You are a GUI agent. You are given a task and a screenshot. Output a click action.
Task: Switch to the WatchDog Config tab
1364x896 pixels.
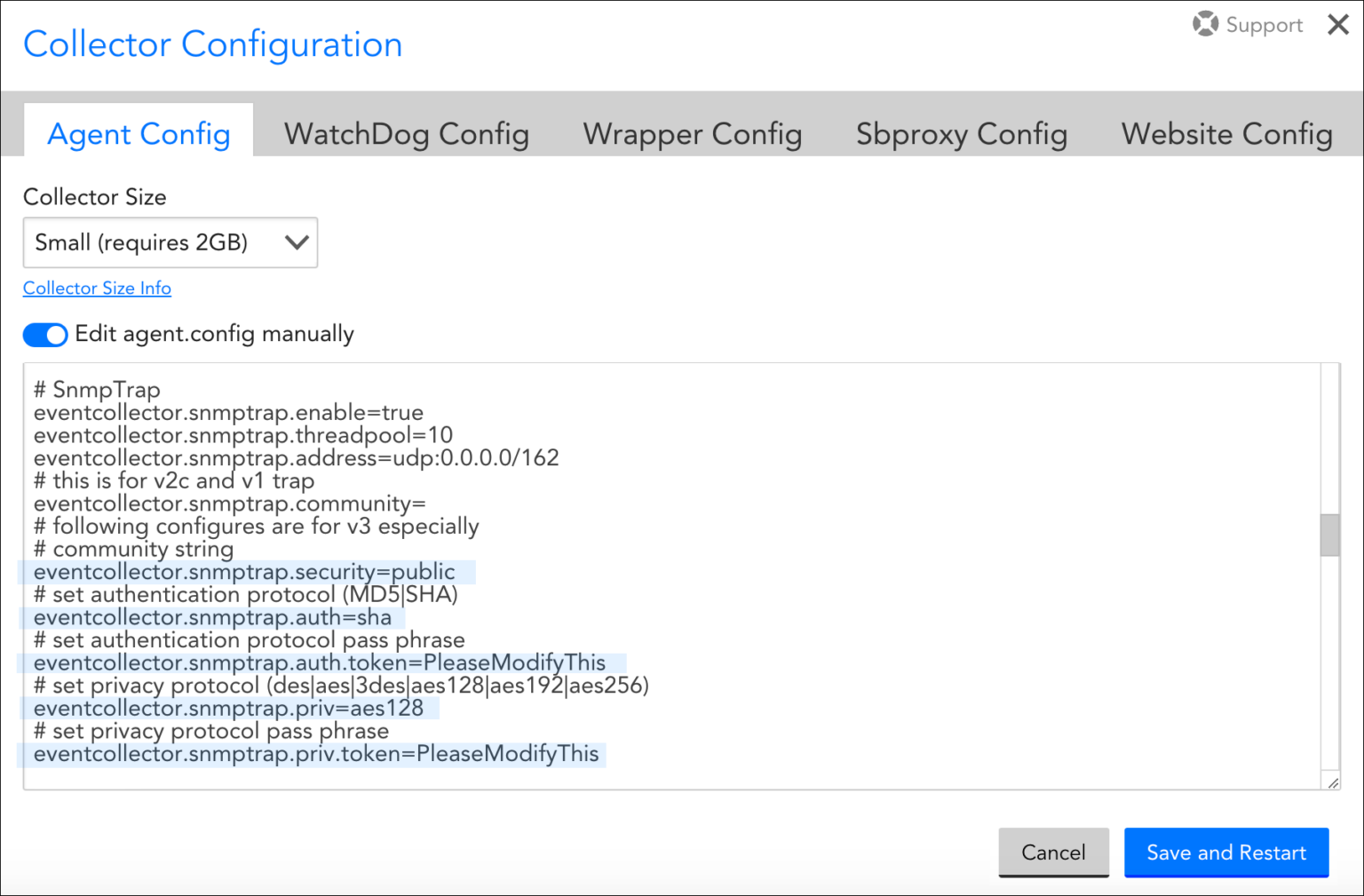point(406,134)
